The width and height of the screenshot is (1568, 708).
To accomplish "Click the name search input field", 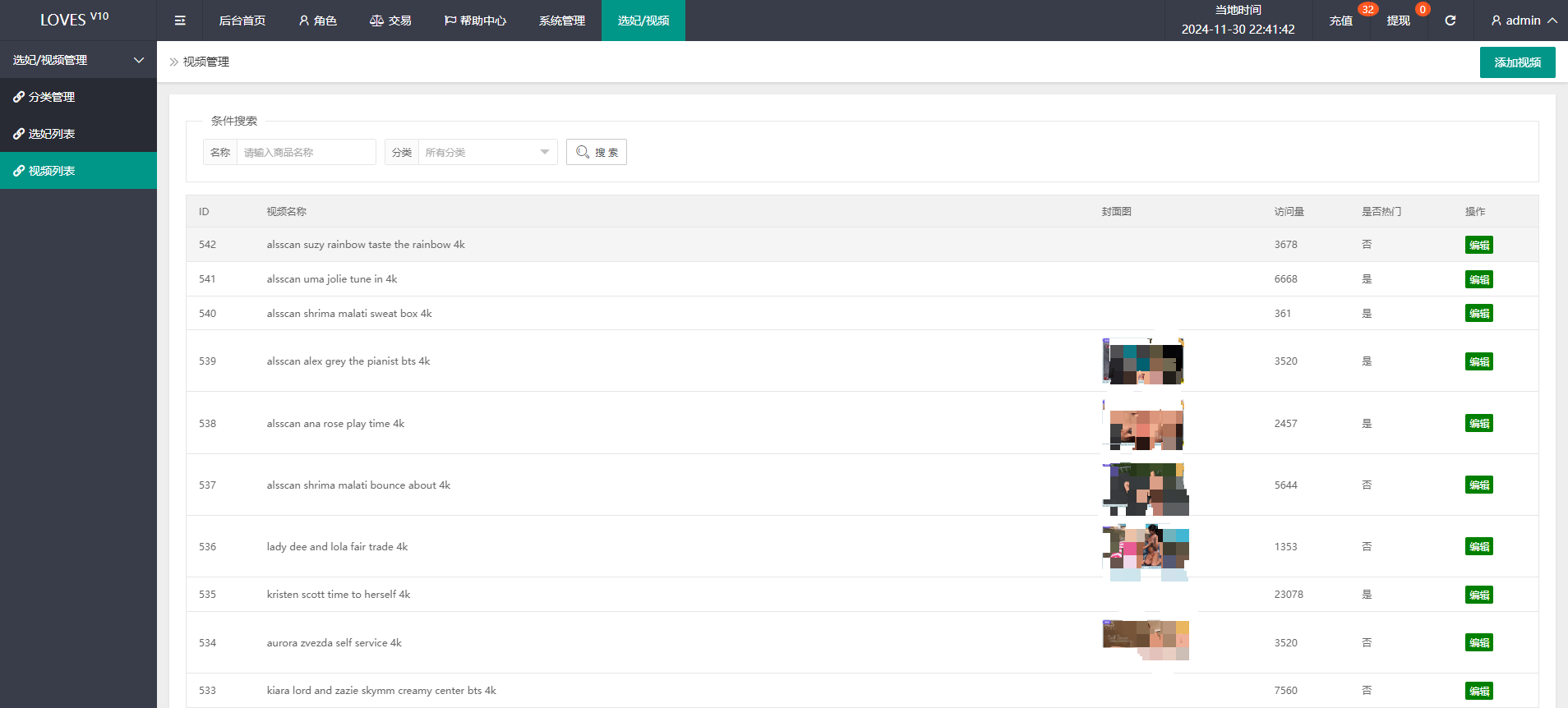I will point(306,152).
